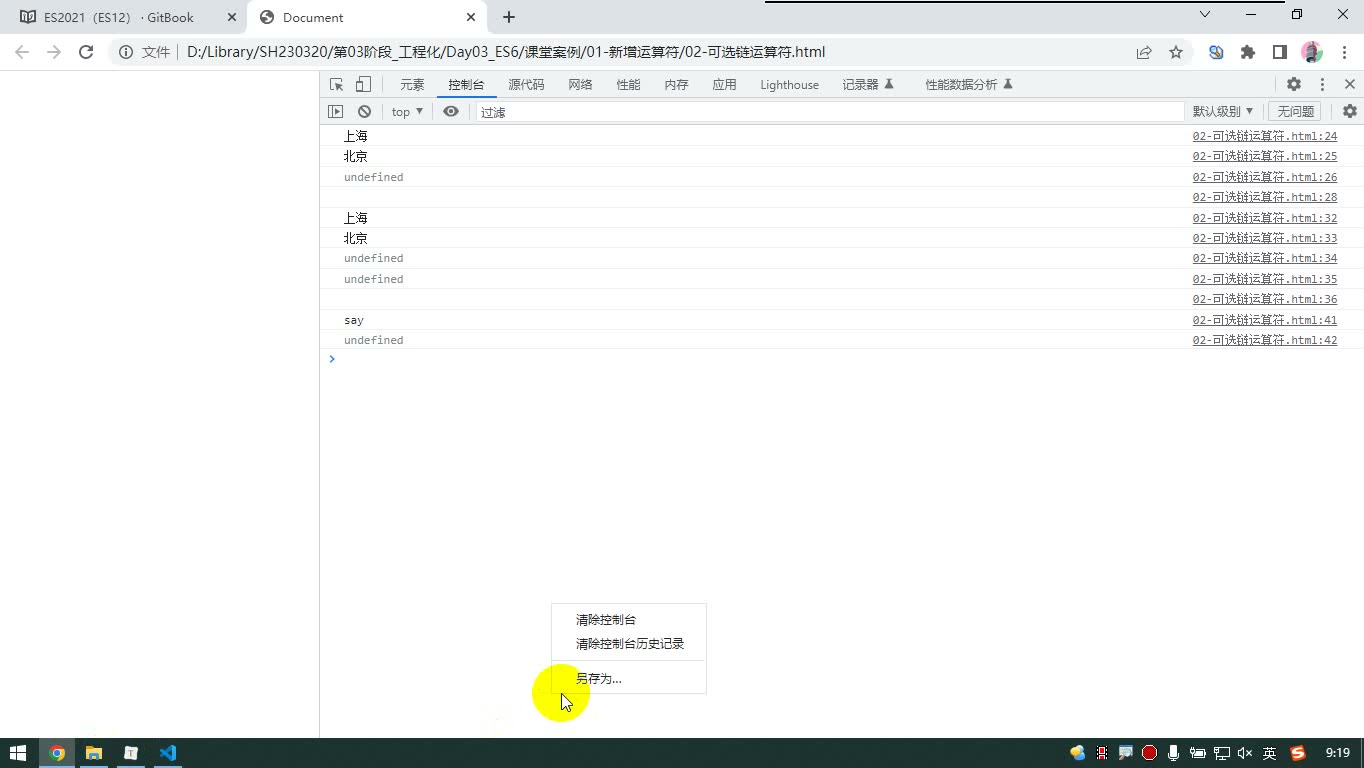Reload the current page
This screenshot has height=768, width=1364.
click(86, 52)
